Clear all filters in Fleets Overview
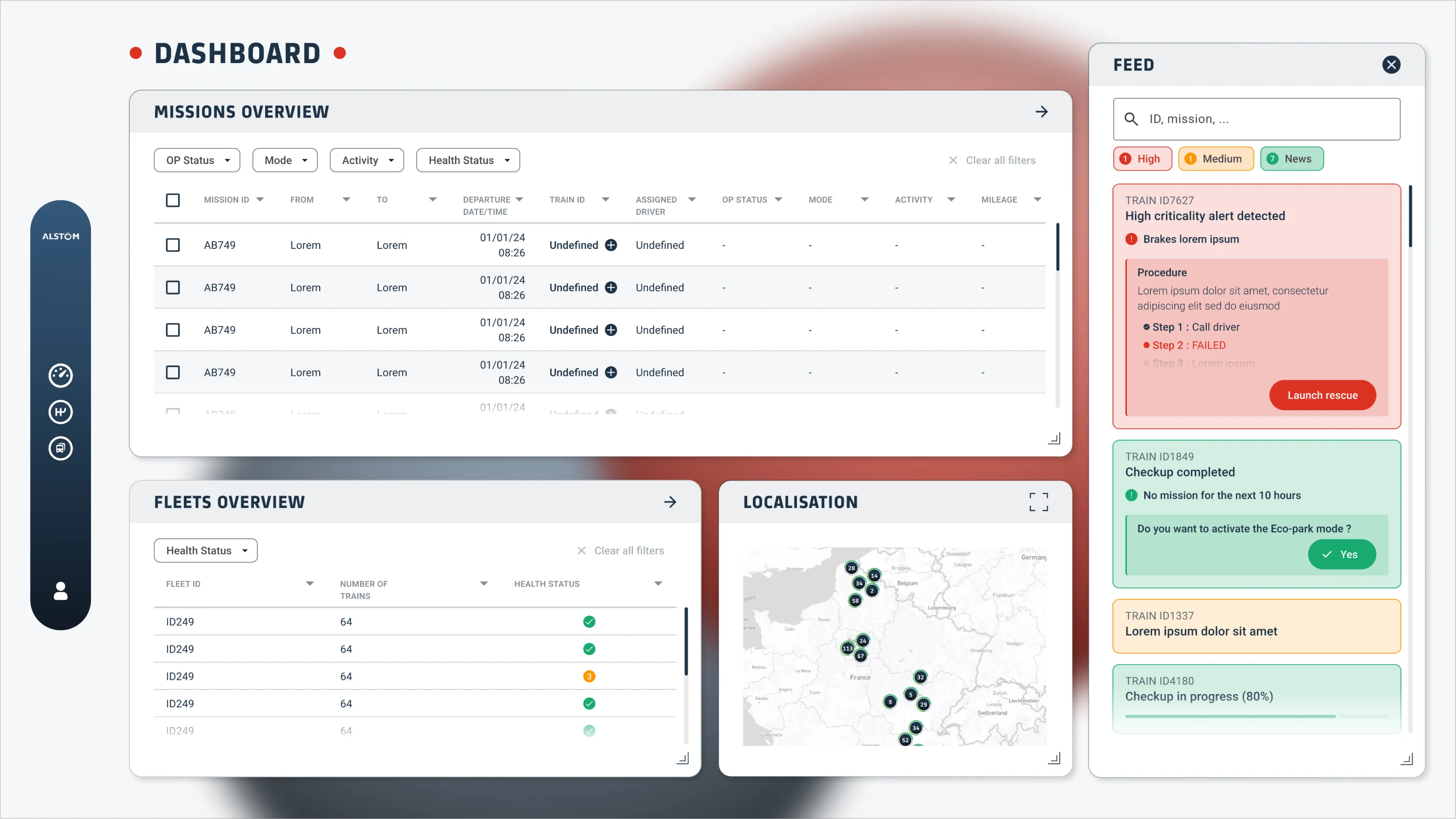This screenshot has width=1456, height=819. [x=620, y=550]
